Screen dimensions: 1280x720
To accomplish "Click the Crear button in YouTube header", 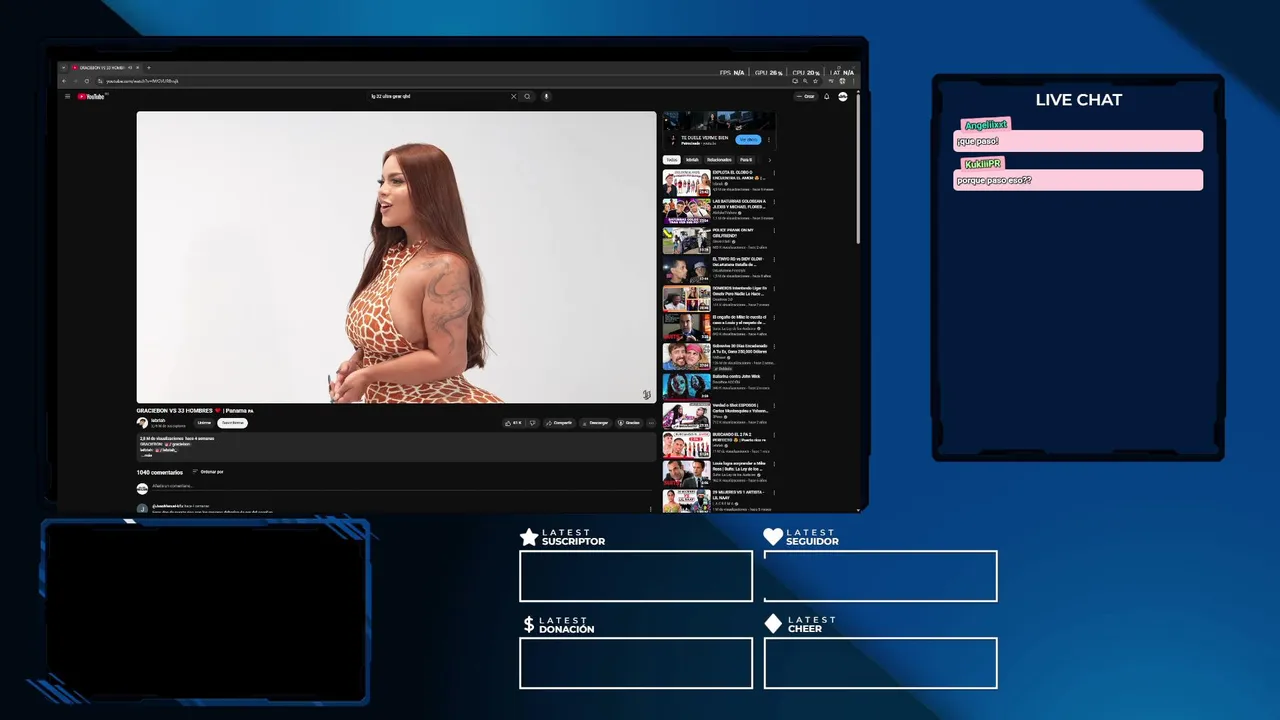I will (806, 97).
